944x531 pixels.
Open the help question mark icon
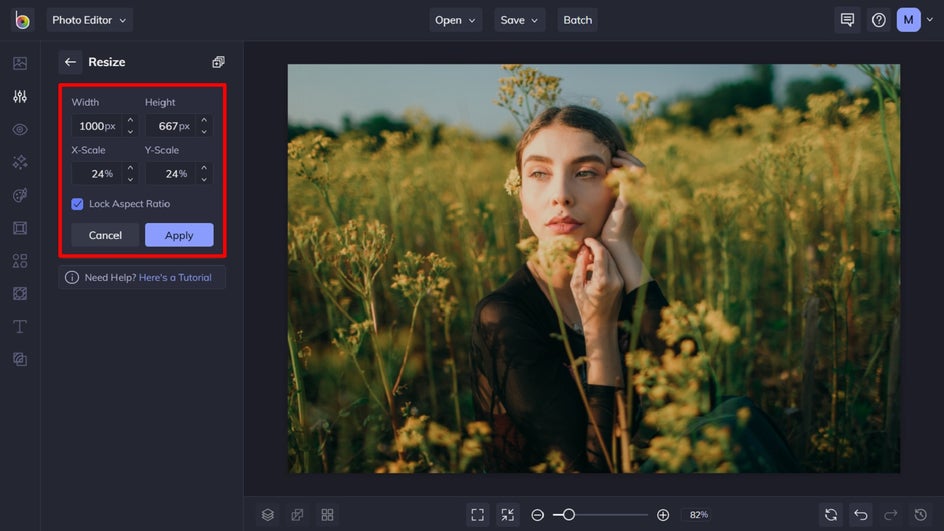(878, 20)
